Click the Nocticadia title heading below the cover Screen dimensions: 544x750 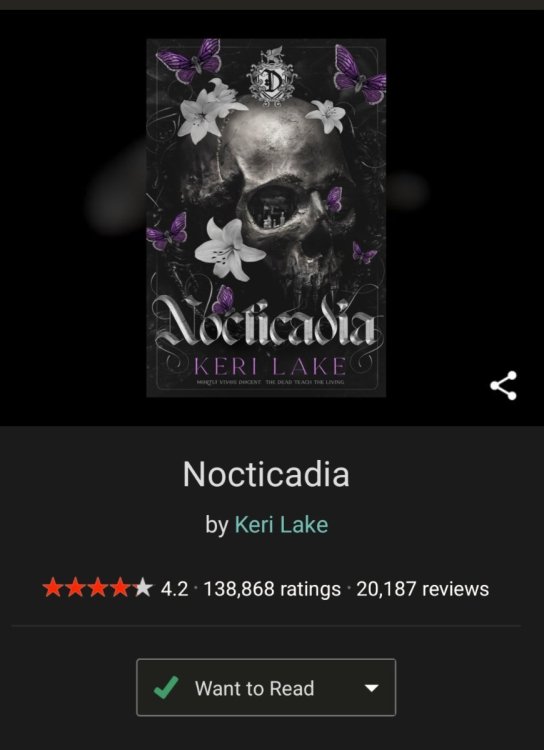(266, 474)
